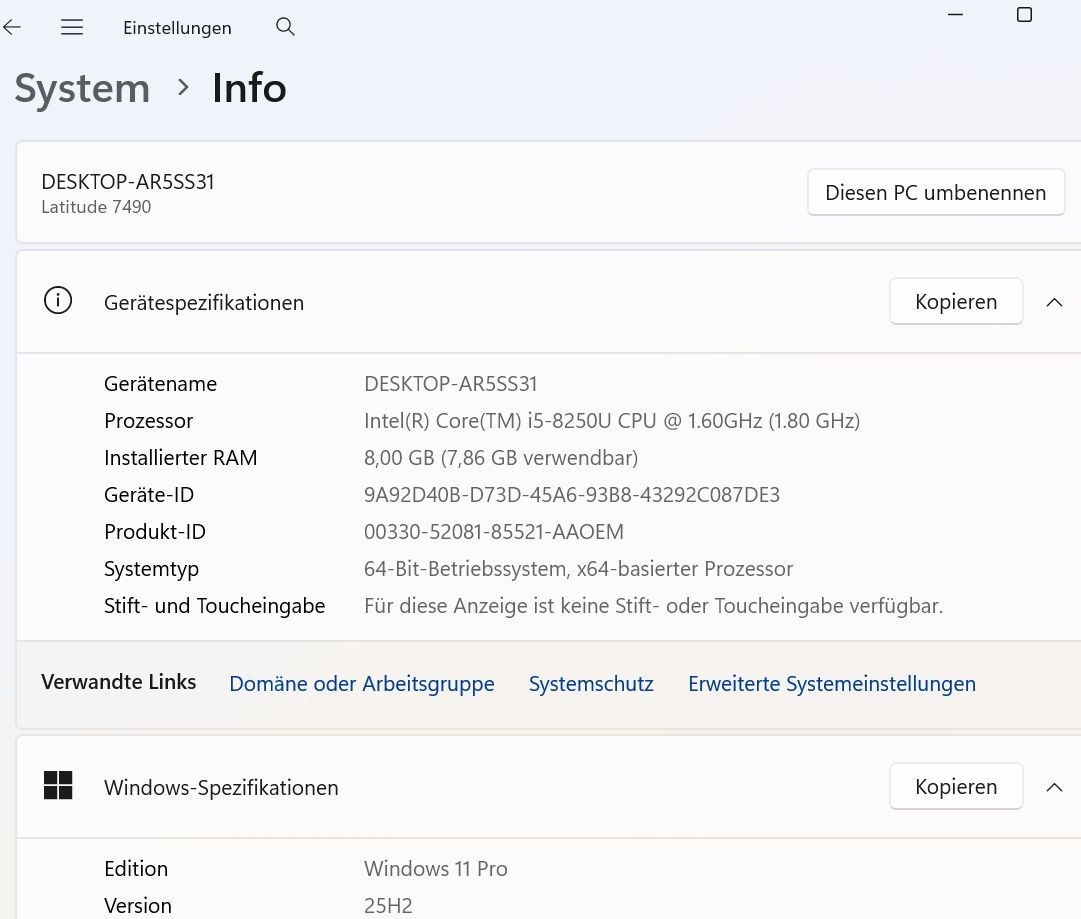Maximize the Einstellungen window
1081x919 pixels.
point(1024,14)
